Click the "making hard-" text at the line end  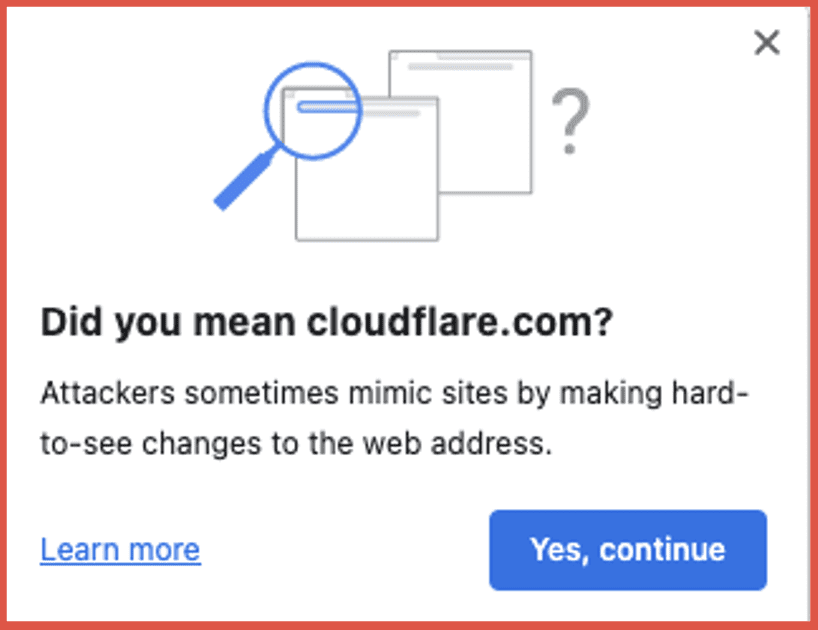655,393
